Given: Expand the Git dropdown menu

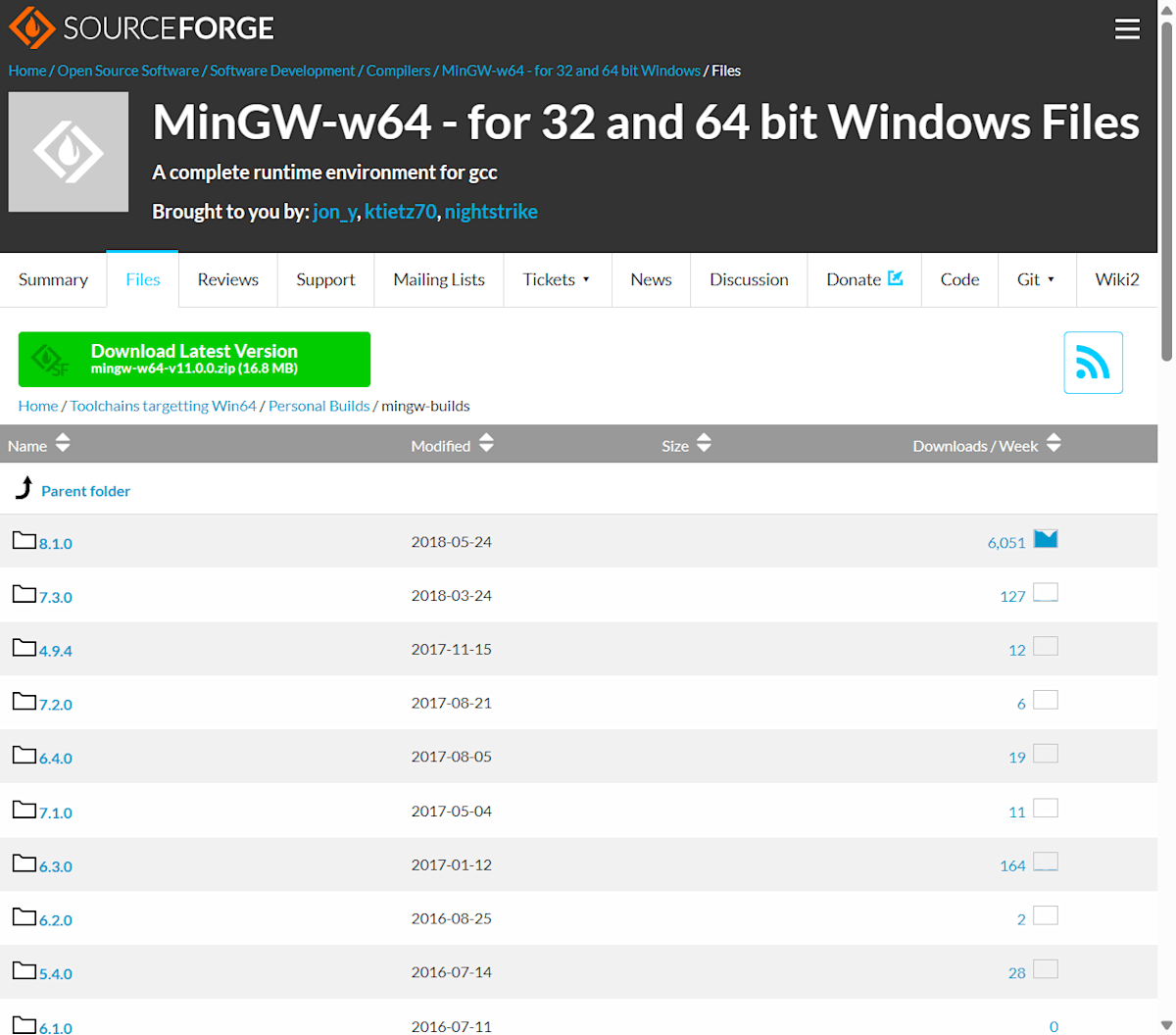Looking at the screenshot, I should tap(1037, 279).
